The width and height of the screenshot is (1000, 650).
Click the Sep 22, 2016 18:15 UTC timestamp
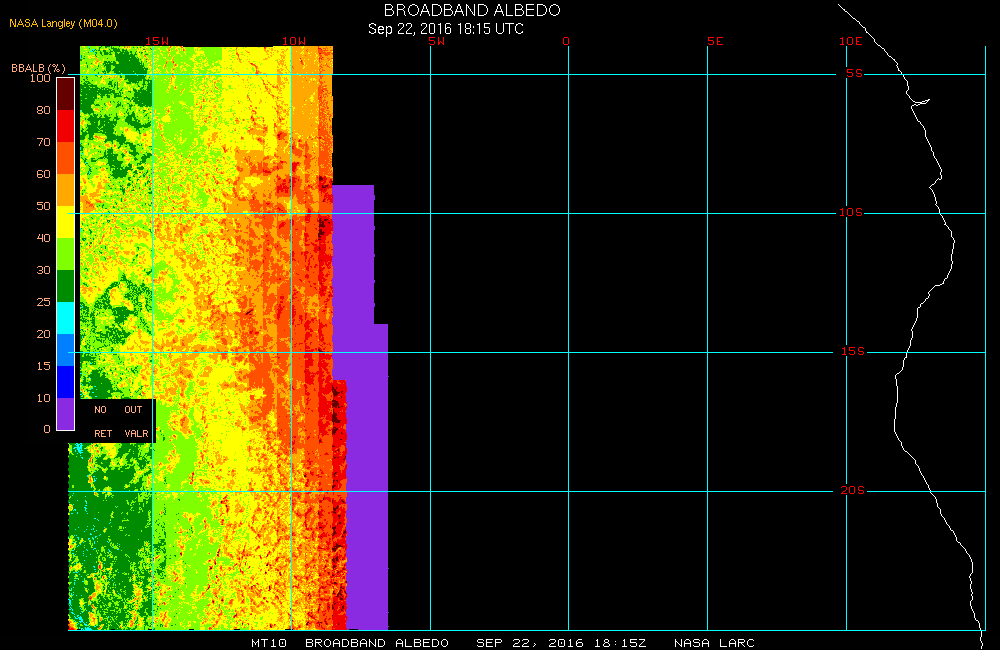pos(446,29)
